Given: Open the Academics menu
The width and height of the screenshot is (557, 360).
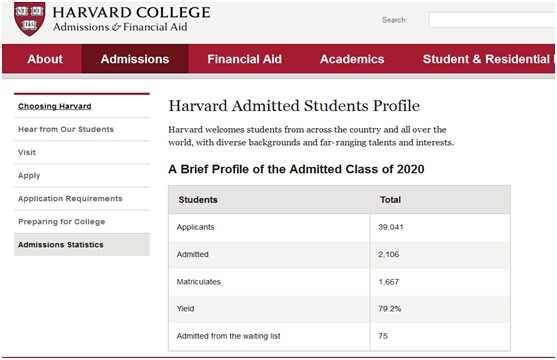Looking at the screenshot, I should click(x=352, y=59).
